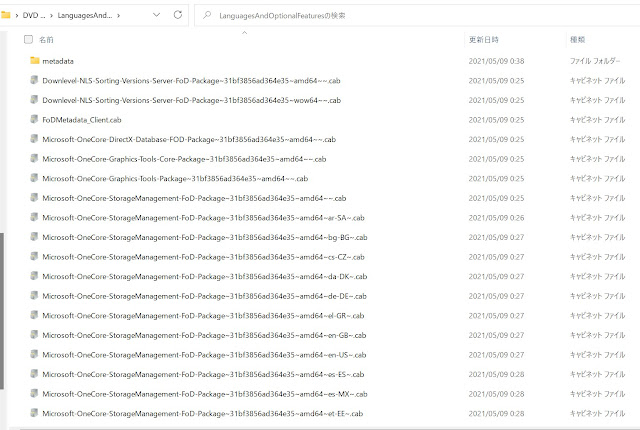Select StorageManagement amd64~en-GB~.cab file name

click(x=204, y=335)
